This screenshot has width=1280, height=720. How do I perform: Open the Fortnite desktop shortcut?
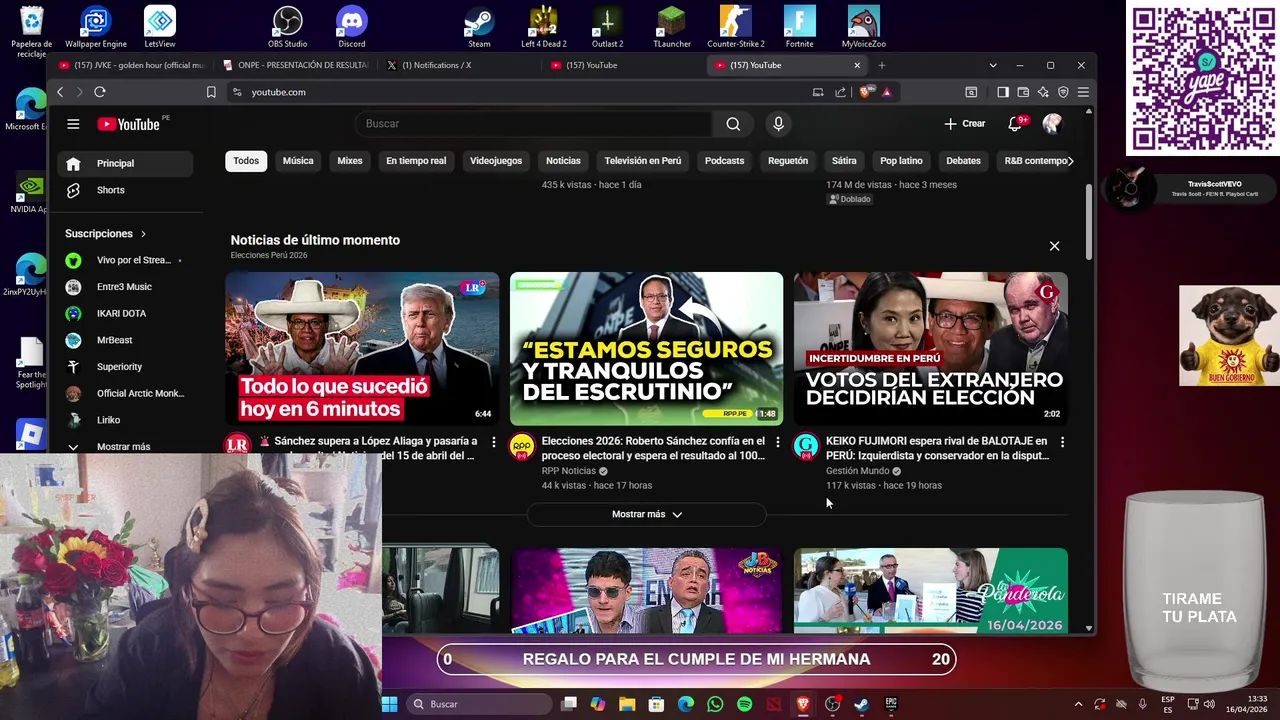point(800,26)
